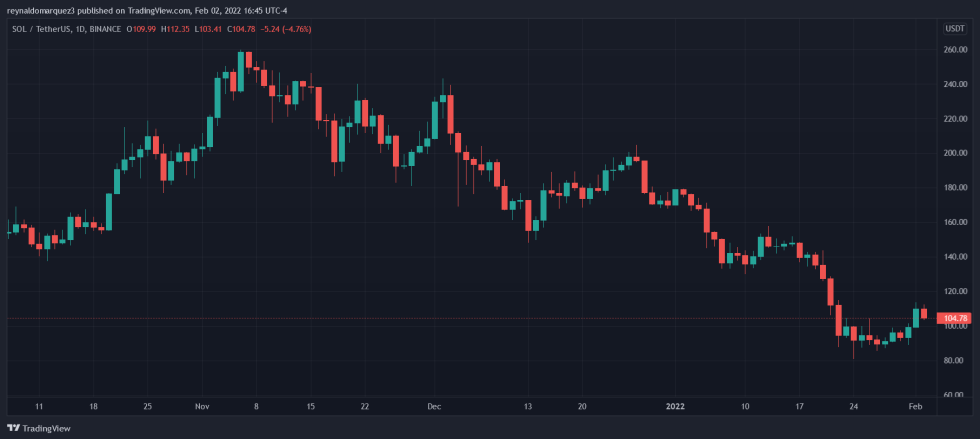Click the 80.00 price axis label
This screenshot has height=439, width=980.
pos(956,360)
